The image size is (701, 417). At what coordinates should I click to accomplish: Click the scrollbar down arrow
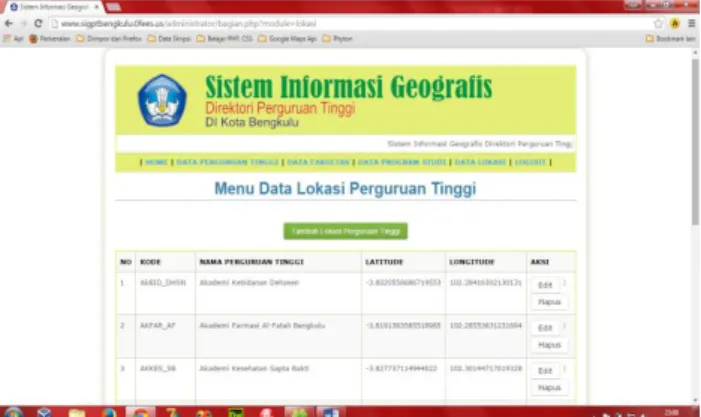(x=695, y=400)
